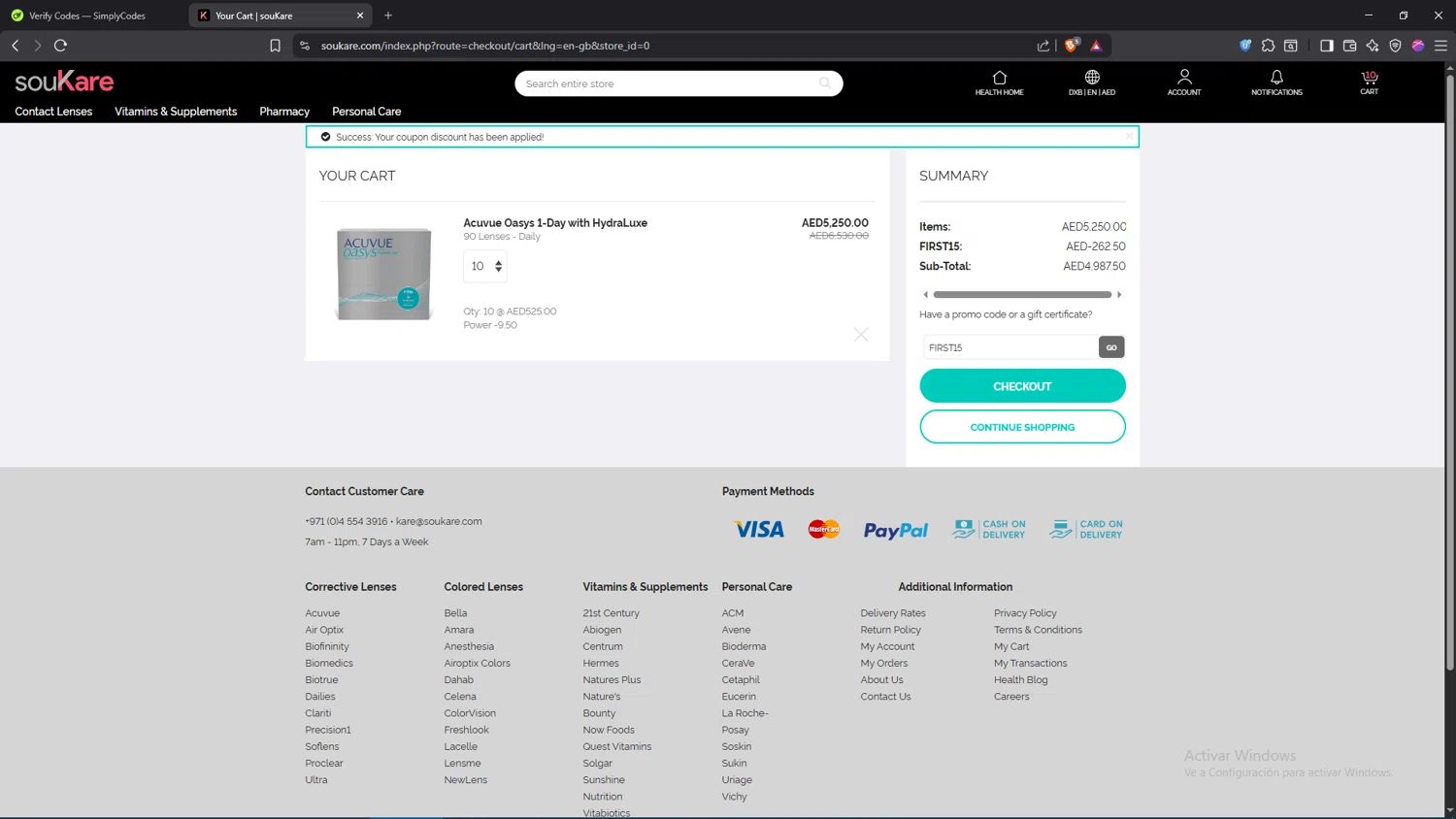Open Brave Shields icon

click(x=1072, y=46)
